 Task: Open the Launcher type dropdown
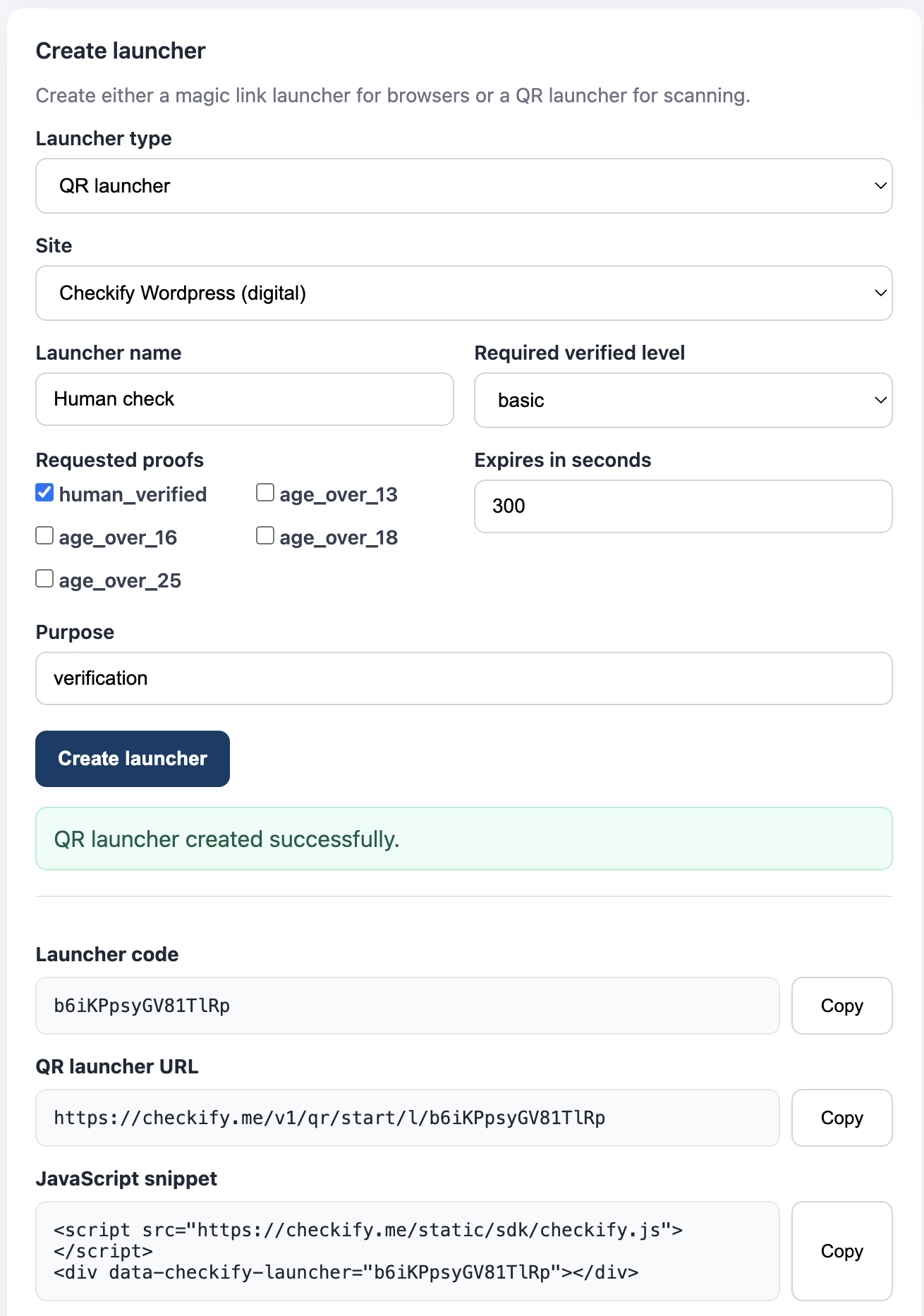pos(464,186)
